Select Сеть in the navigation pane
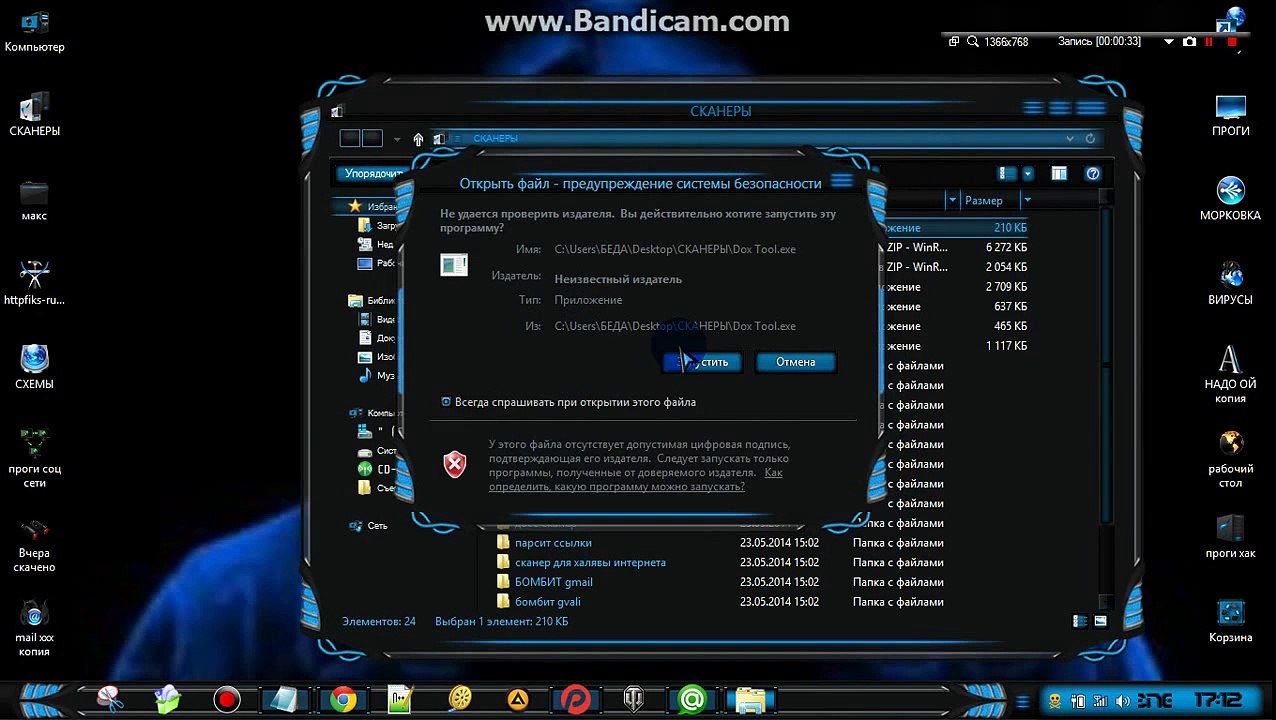This screenshot has width=1276, height=720. point(377,525)
